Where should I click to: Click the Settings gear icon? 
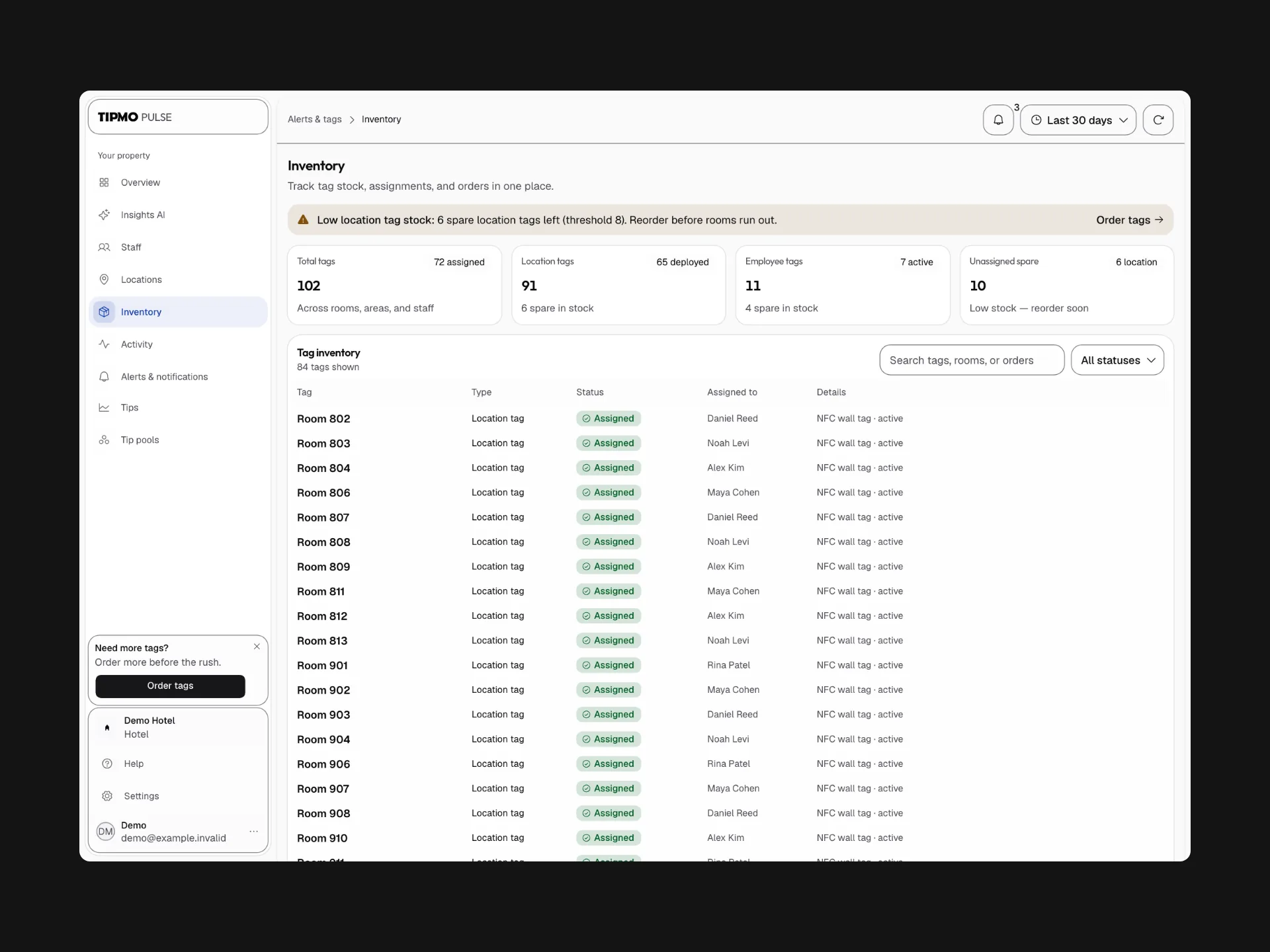[x=107, y=796]
